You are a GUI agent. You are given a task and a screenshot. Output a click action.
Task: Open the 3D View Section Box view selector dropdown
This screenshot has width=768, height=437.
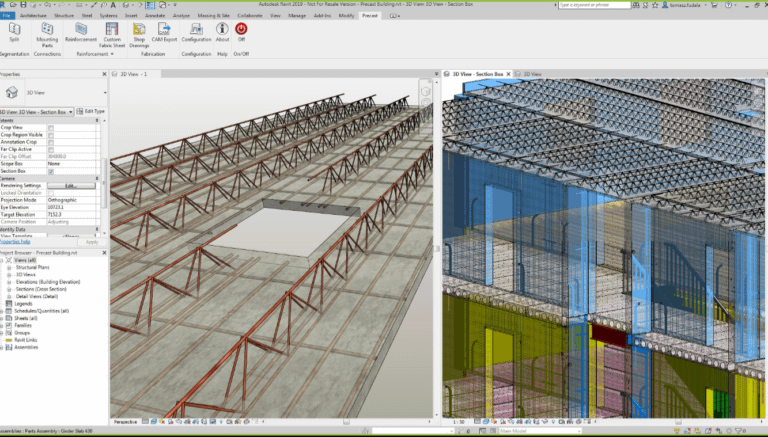(x=37, y=112)
